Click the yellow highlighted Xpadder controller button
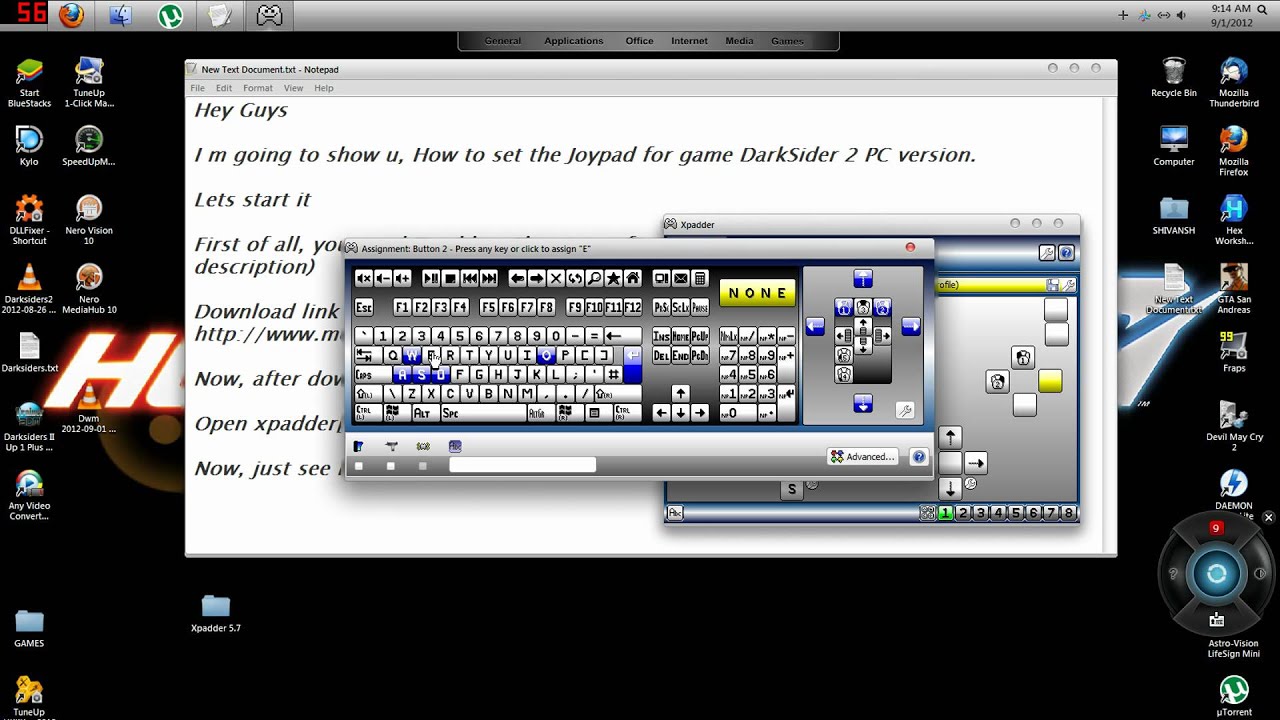Screen dimensions: 1280x720 pyautogui.click(x=1050, y=381)
